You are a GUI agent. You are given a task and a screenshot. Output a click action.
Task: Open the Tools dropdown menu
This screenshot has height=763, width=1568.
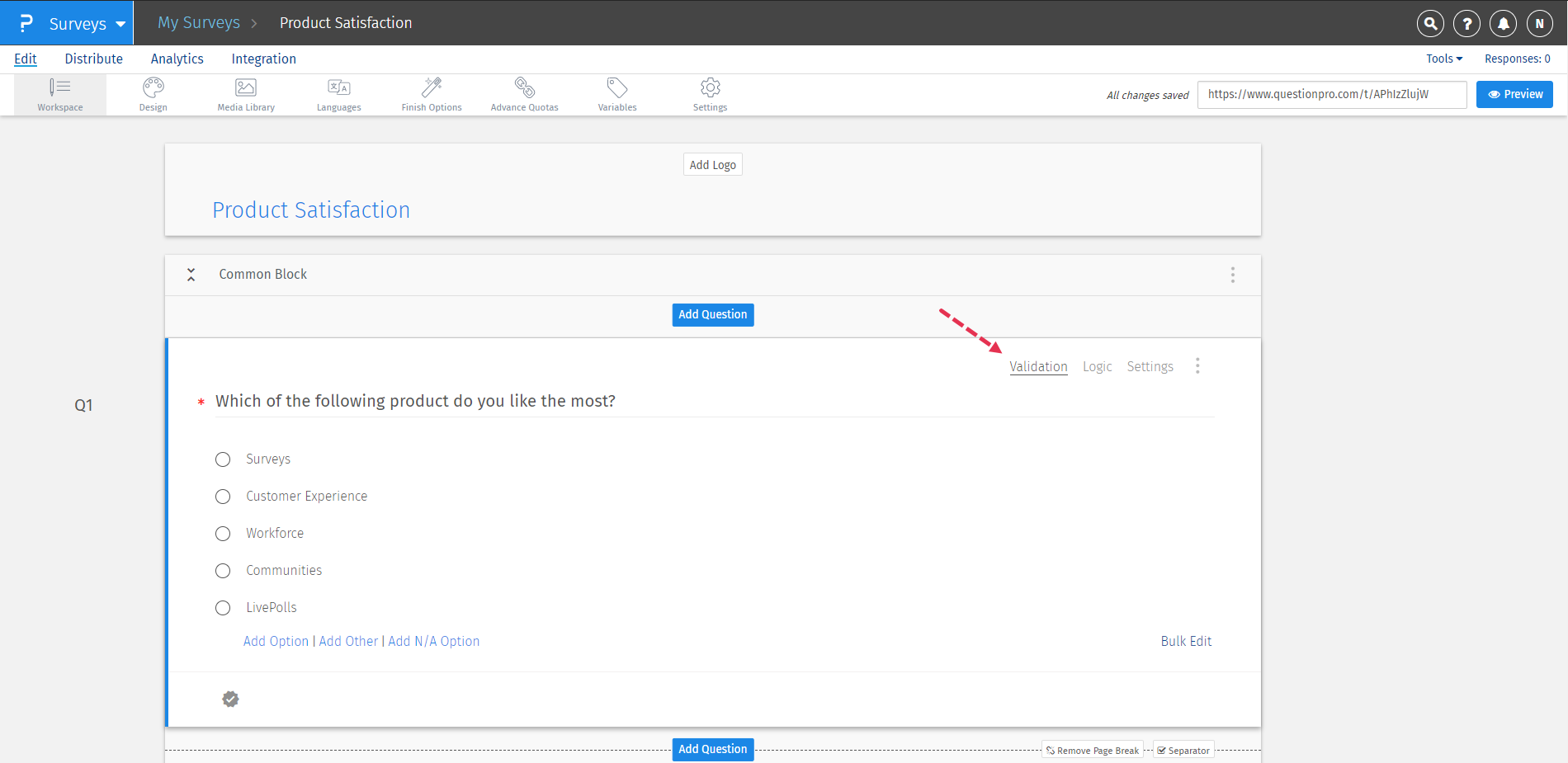(1444, 59)
